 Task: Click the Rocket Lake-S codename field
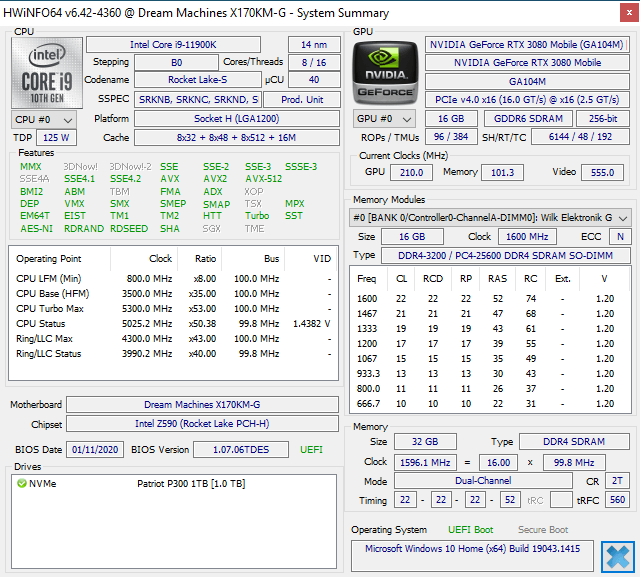198,80
